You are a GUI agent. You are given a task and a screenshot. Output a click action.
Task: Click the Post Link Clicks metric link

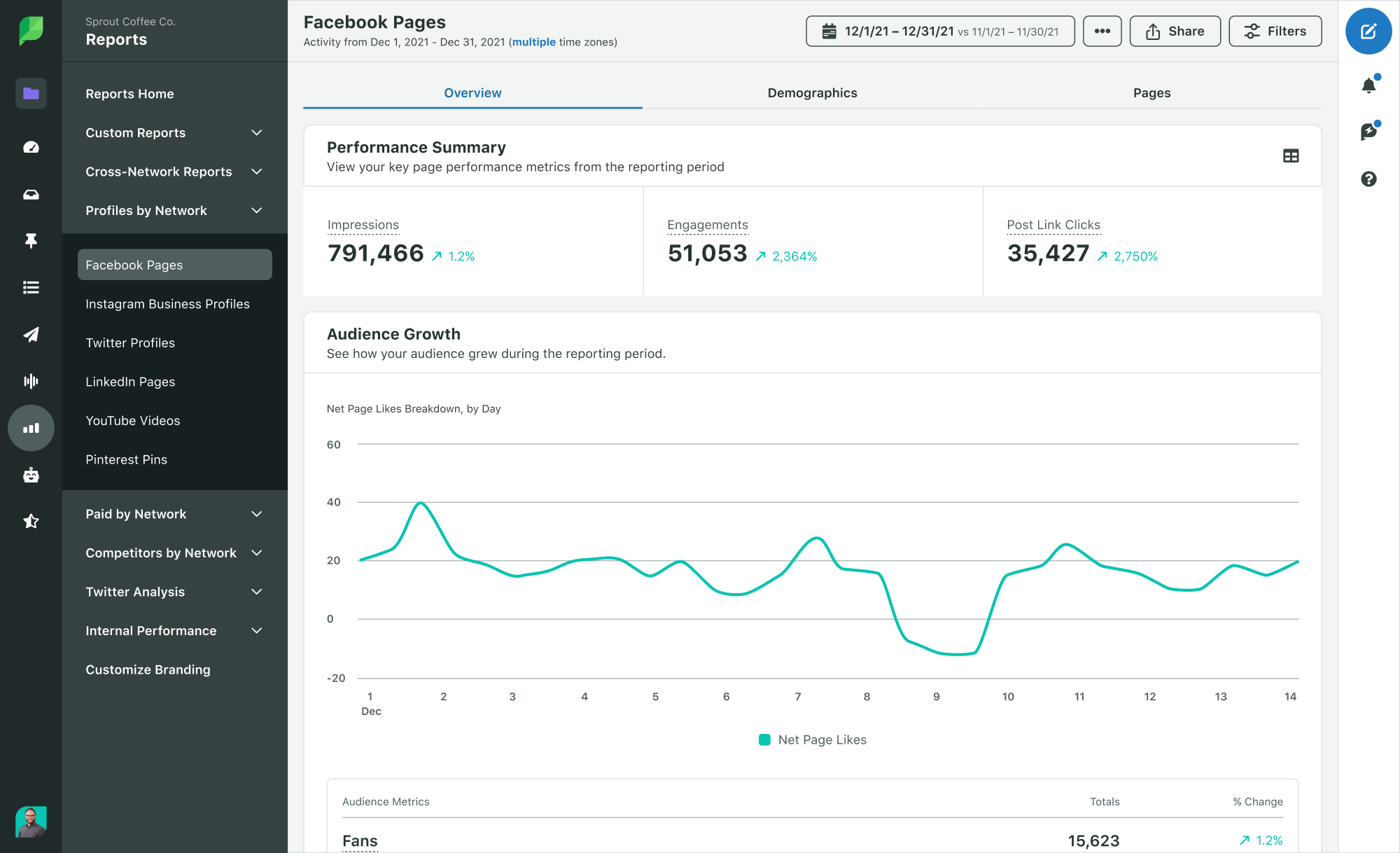[1053, 223]
